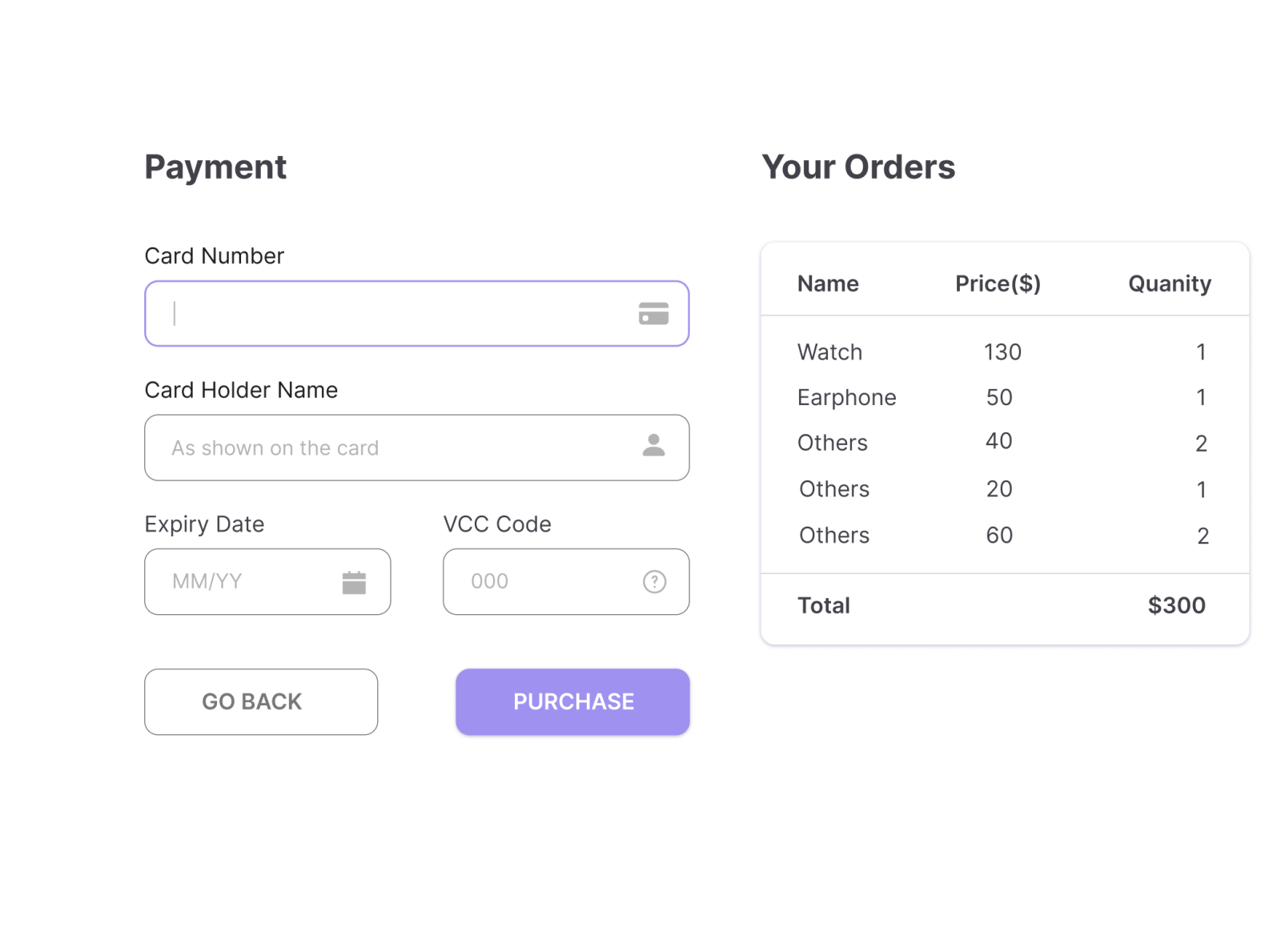This screenshot has height=952, width=1281.
Task: Open the calendar icon in Expiry Date field
Action: point(354,582)
